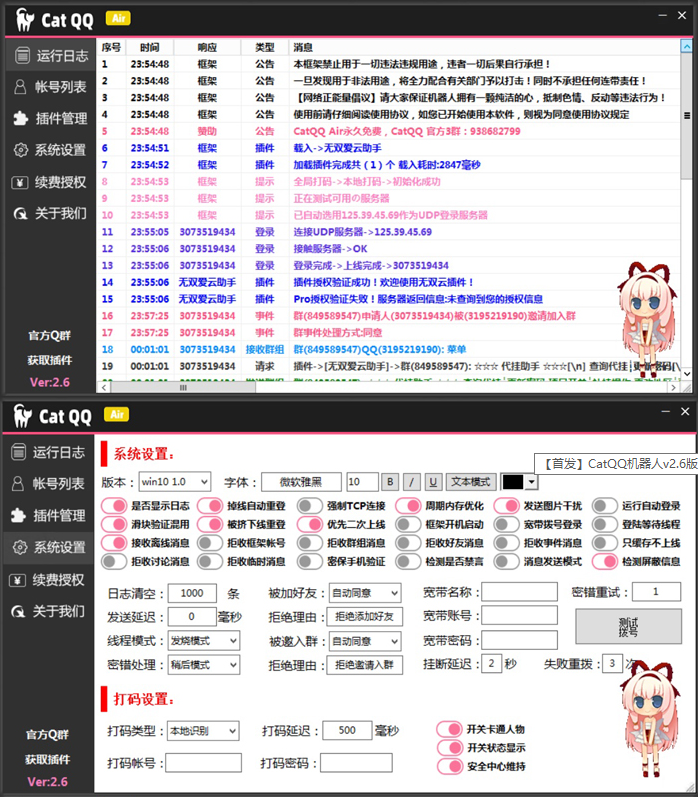The image size is (698, 797).
Task: Click 获取插件 link in bottom window
Action: point(48,760)
